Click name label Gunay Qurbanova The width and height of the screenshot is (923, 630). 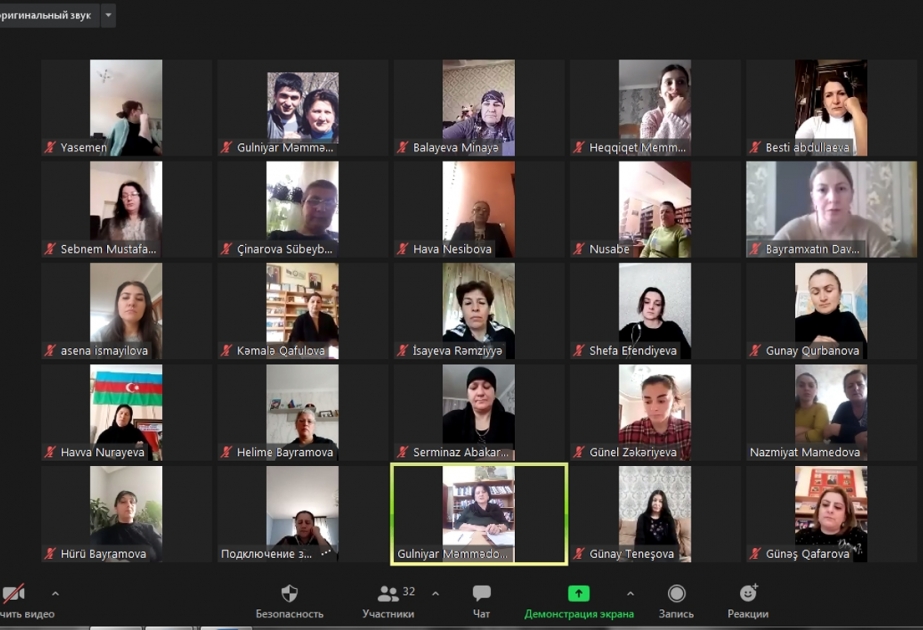pos(812,351)
